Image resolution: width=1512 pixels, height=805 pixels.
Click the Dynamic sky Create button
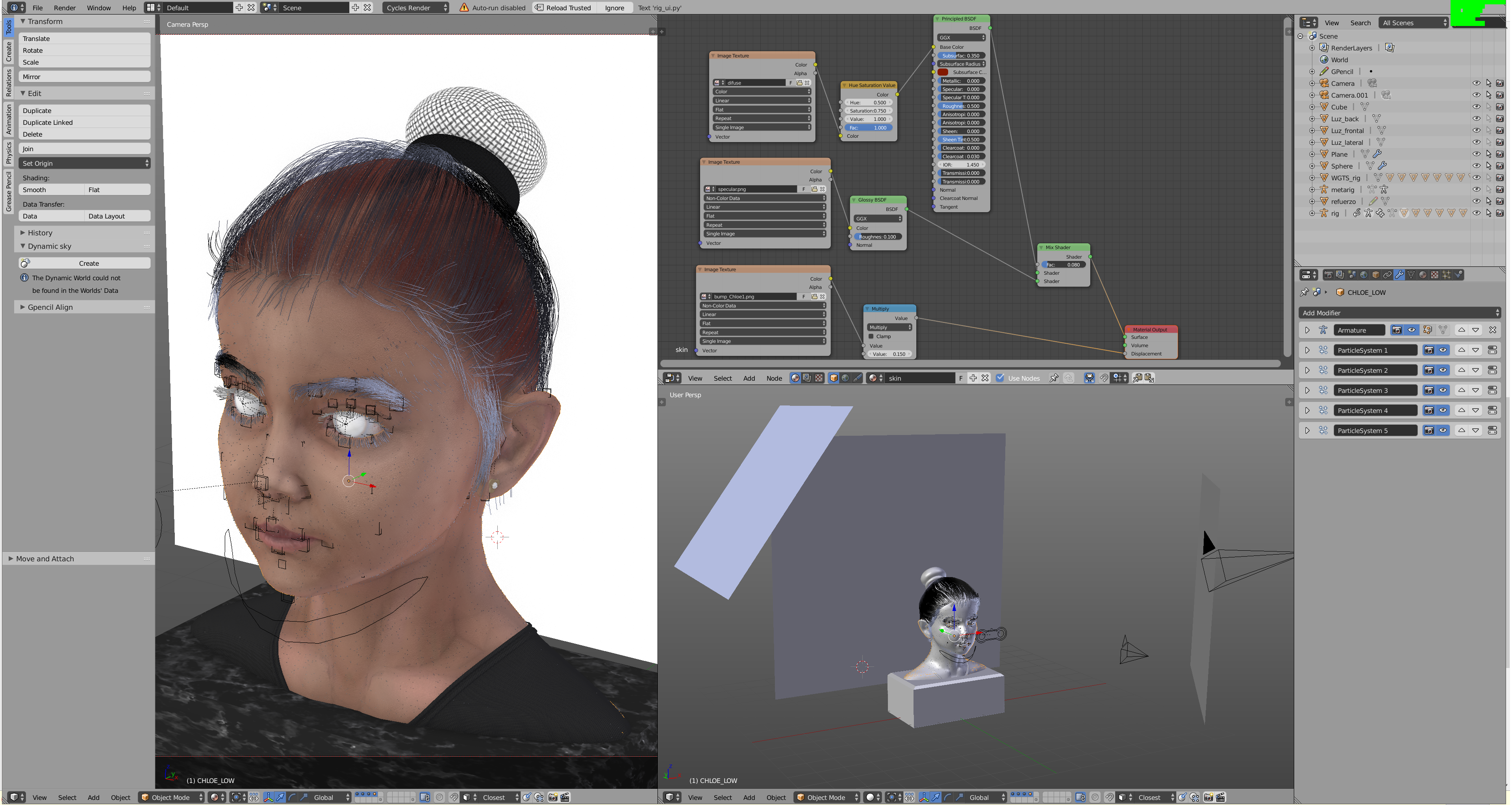tap(89, 263)
